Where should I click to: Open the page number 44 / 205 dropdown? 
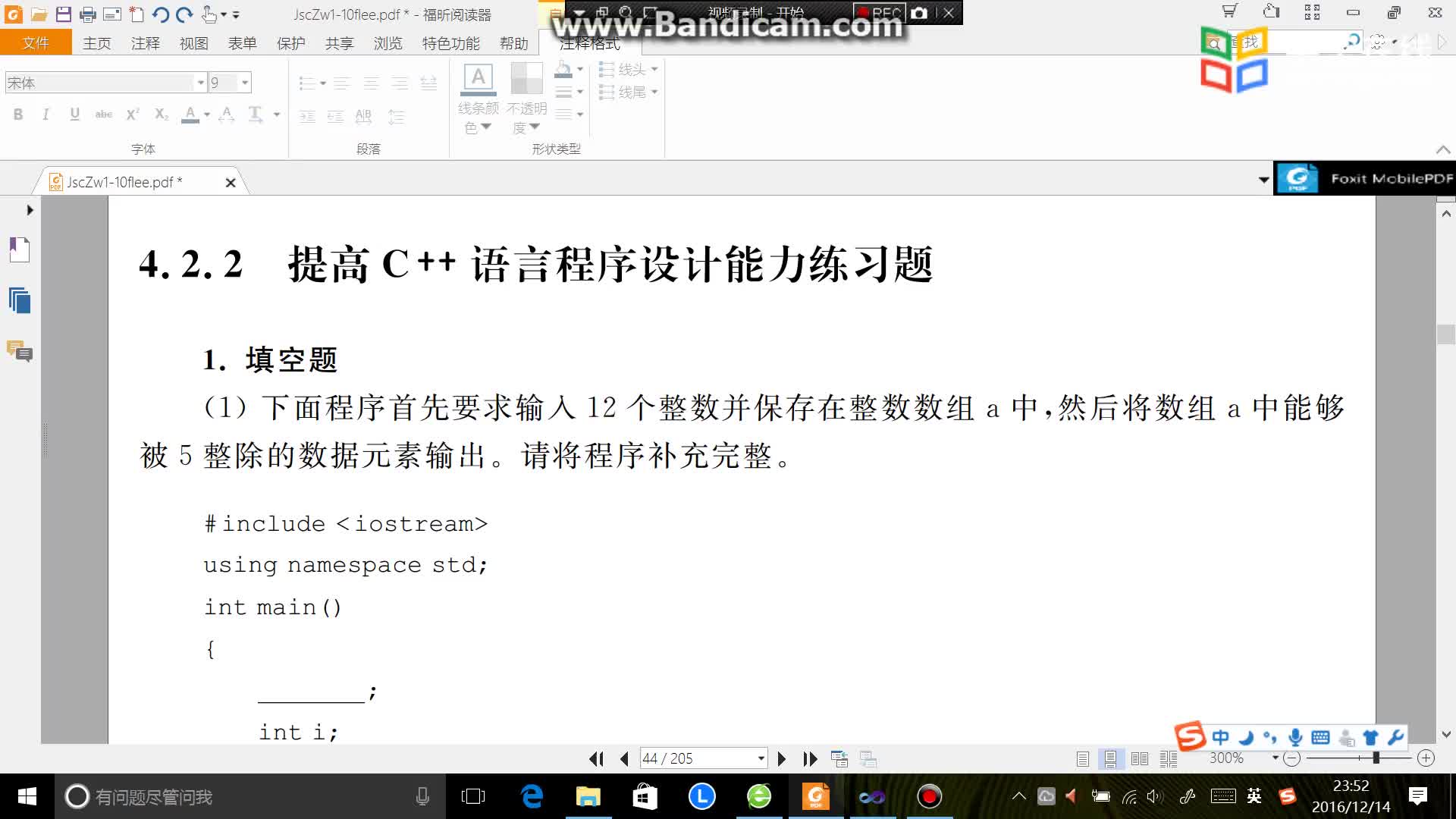tap(761, 758)
